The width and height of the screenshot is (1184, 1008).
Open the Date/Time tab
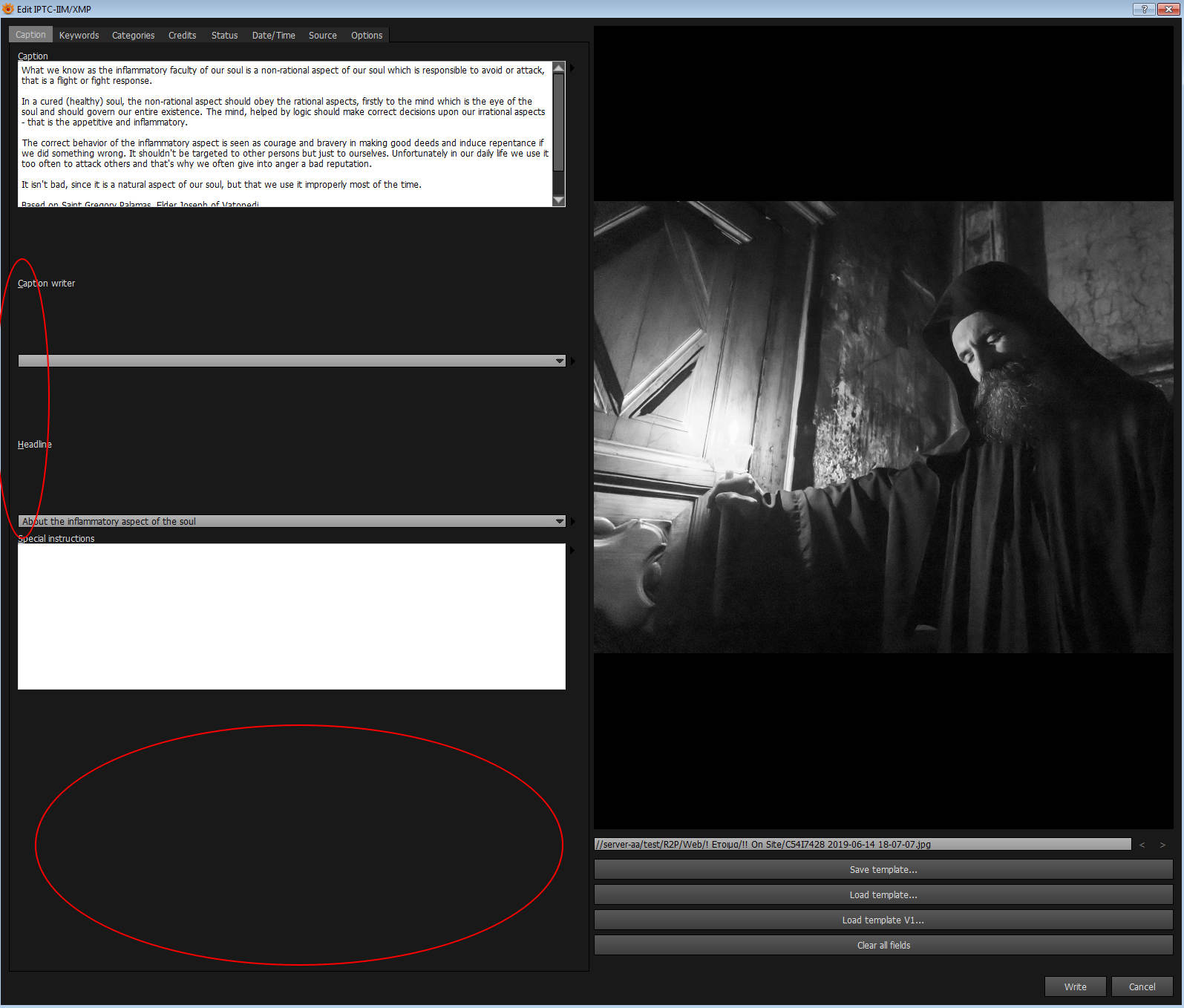[x=274, y=35]
